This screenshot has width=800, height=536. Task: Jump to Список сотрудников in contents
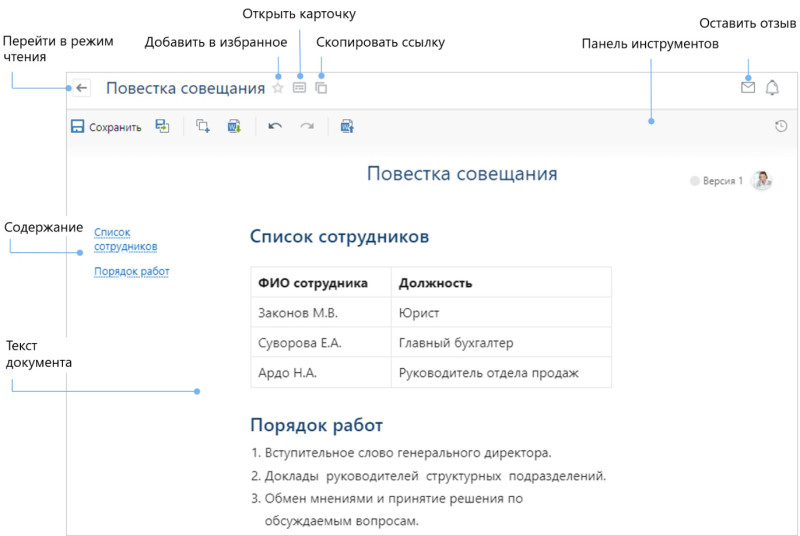point(126,239)
